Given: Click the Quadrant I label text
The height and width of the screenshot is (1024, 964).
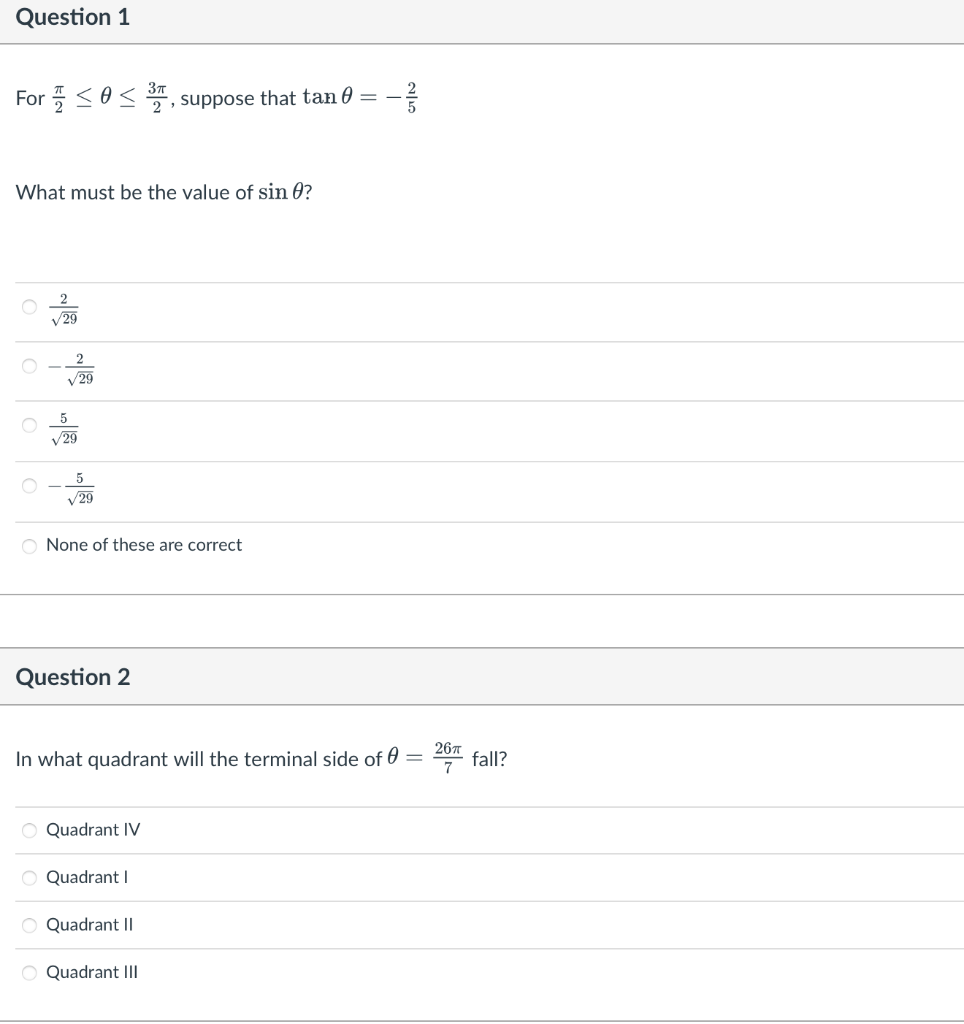Looking at the screenshot, I should [x=87, y=877].
